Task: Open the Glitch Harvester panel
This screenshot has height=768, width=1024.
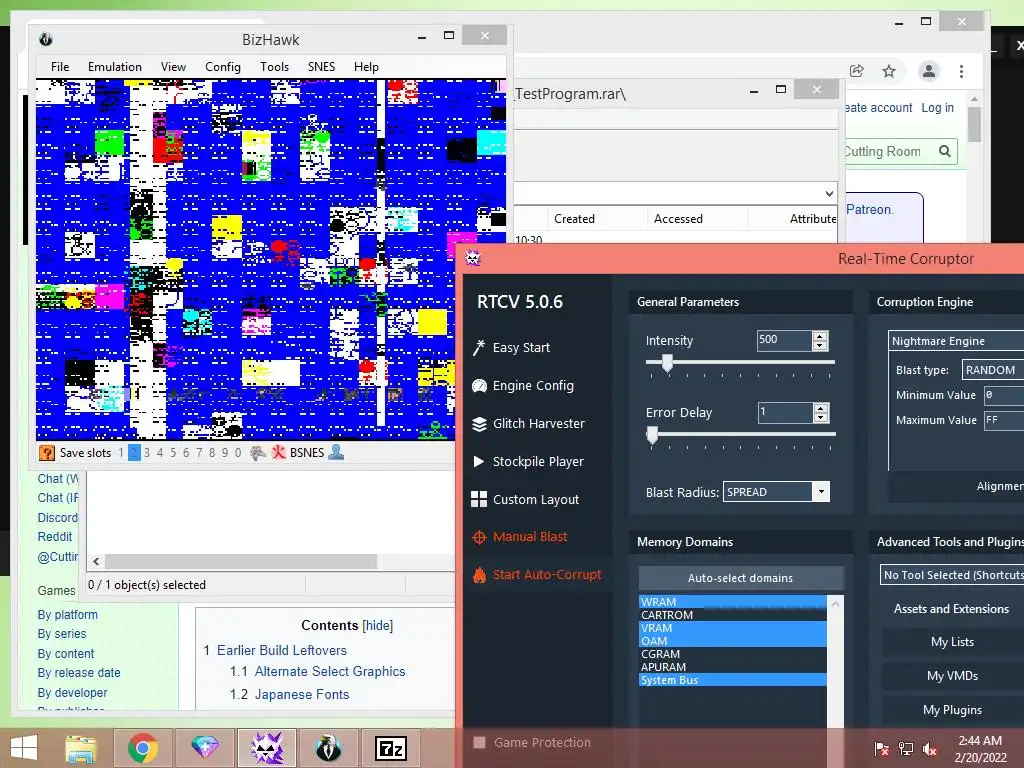Action: pyautogui.click(x=528, y=423)
